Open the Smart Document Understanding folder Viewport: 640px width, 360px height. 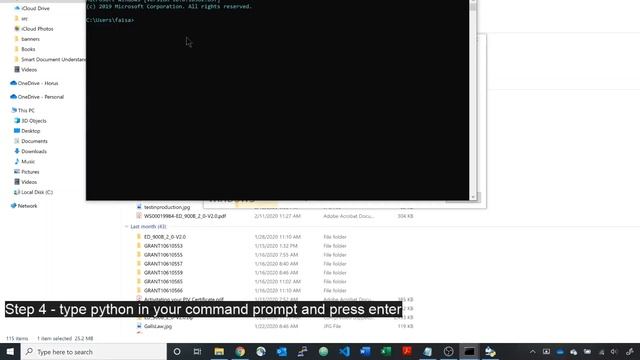point(53,59)
